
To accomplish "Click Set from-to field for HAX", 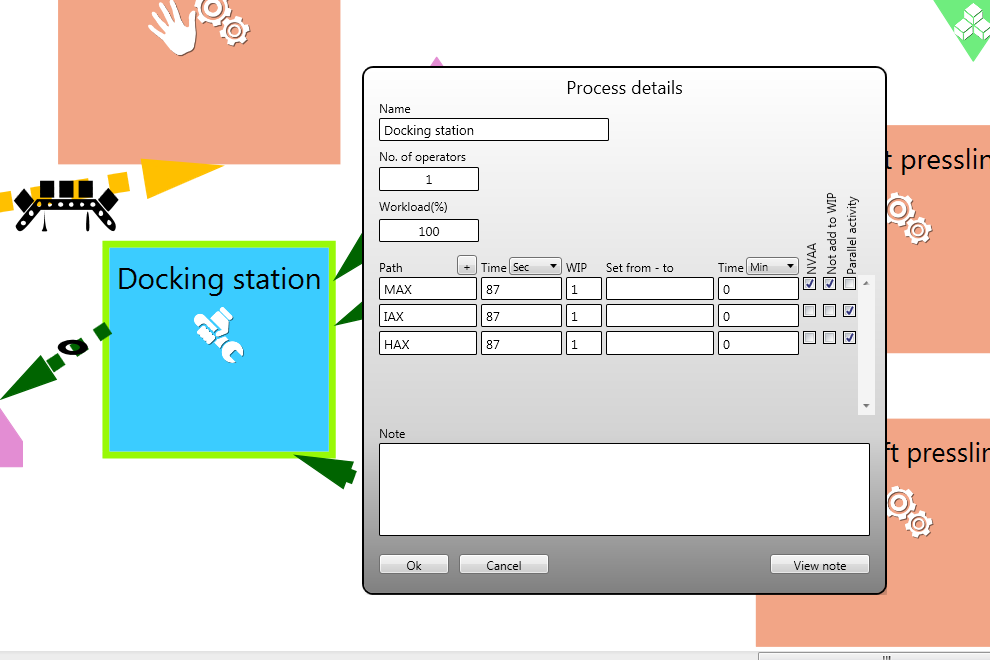I will click(x=660, y=344).
